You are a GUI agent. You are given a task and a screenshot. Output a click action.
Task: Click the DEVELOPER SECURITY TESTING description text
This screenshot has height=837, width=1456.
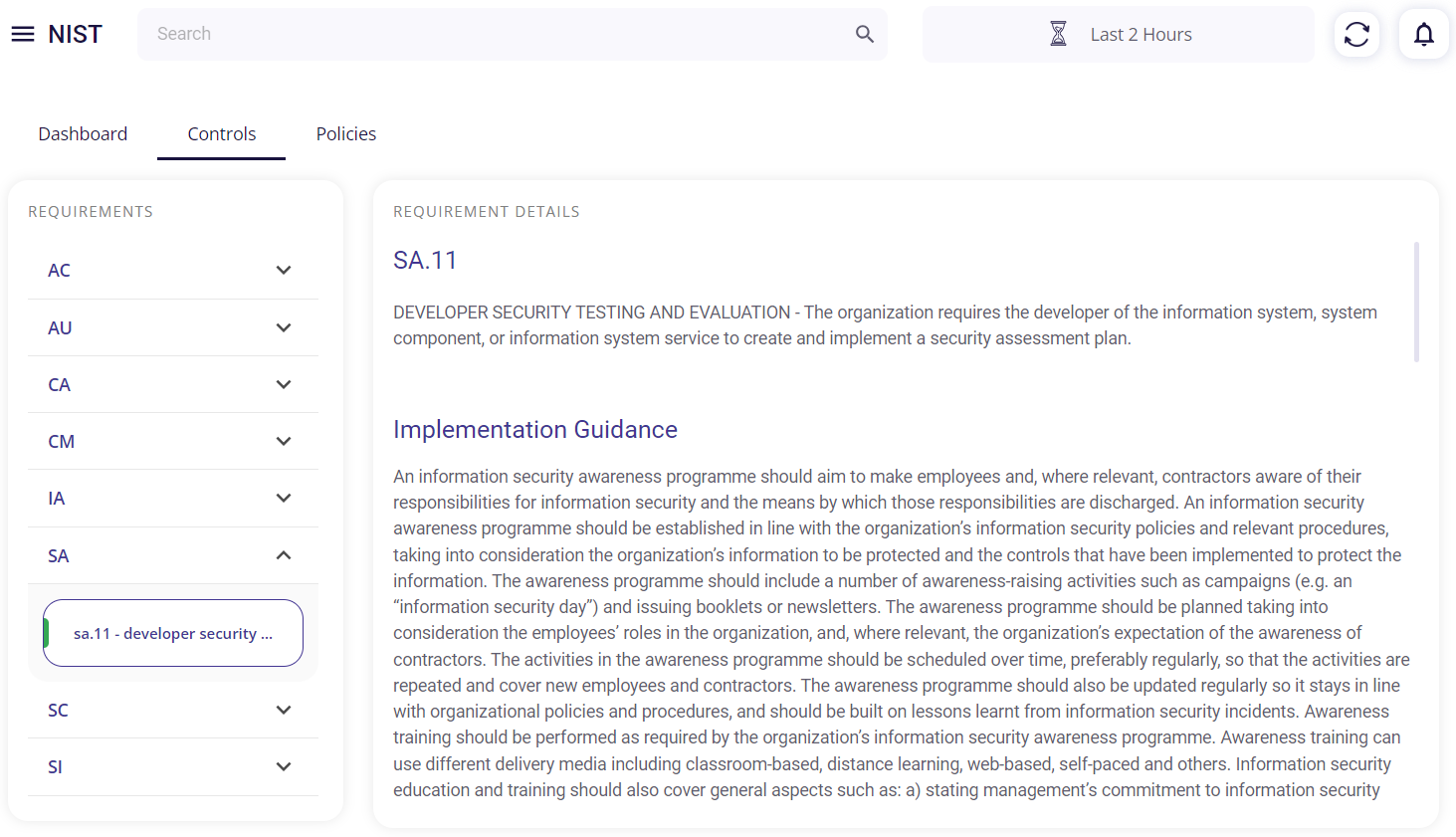885,325
